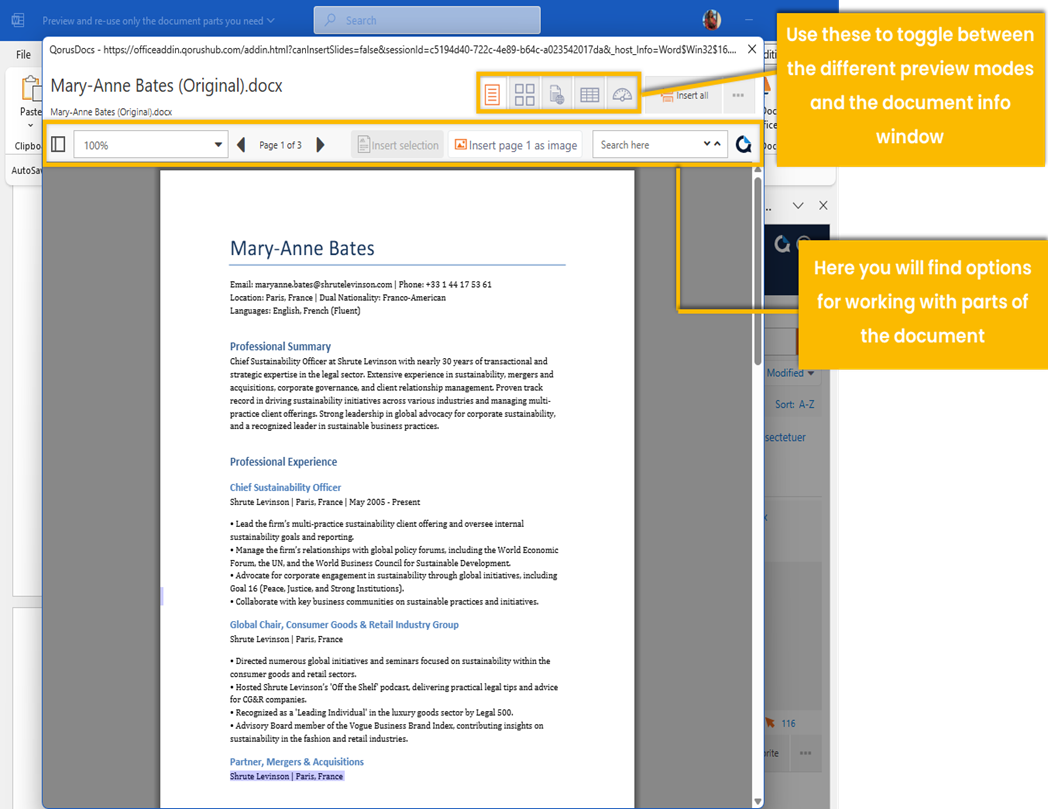Viewport: 1048px width, 809px height.
Task: Click the Email contact line in document
Action: (x=360, y=284)
